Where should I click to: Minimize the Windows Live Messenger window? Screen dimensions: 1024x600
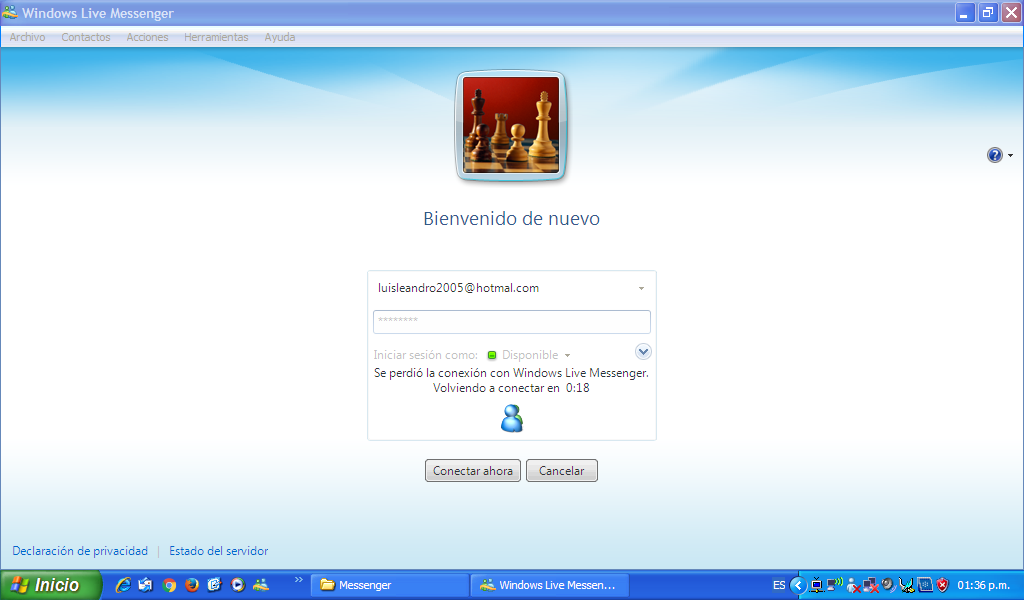[x=965, y=13]
